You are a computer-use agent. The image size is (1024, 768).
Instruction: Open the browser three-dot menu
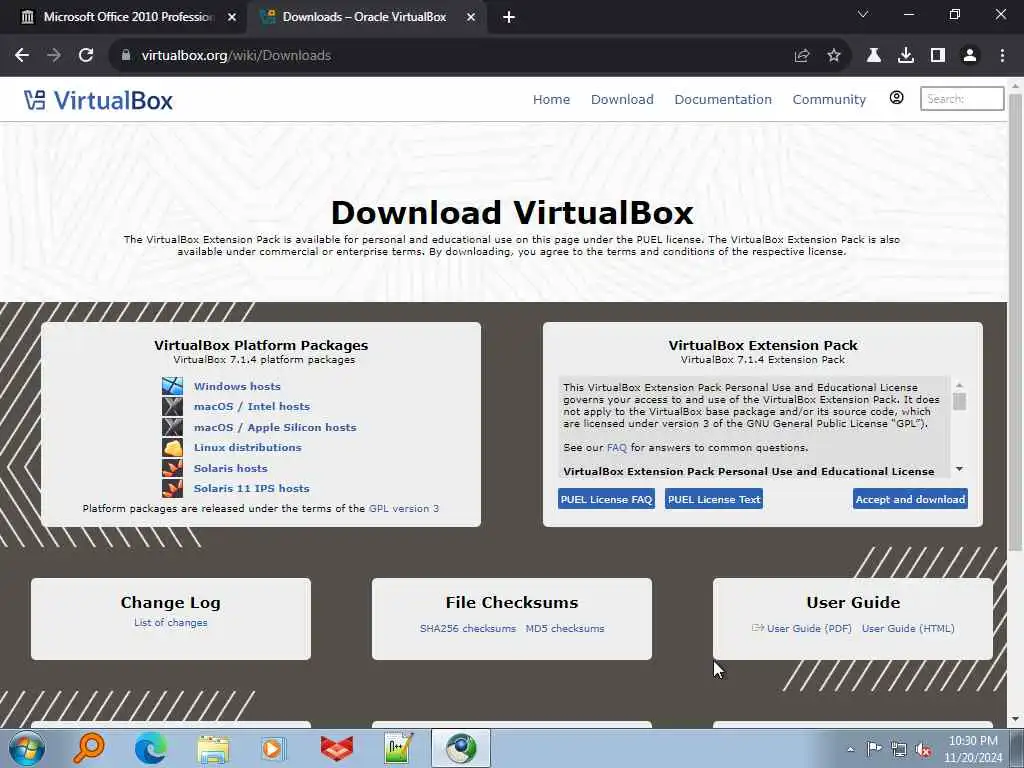click(x=1002, y=56)
